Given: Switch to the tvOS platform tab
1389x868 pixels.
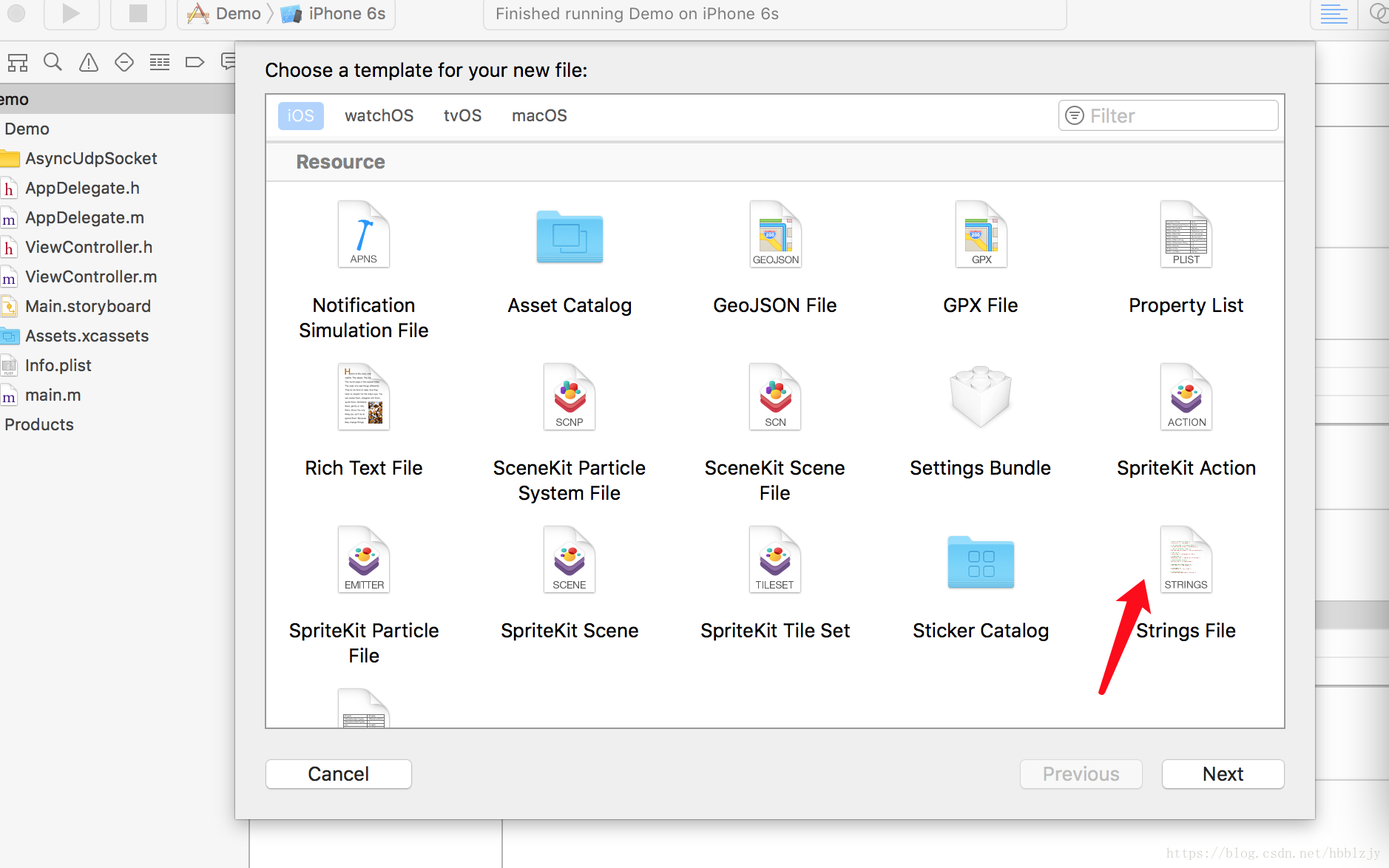Looking at the screenshot, I should click(462, 115).
